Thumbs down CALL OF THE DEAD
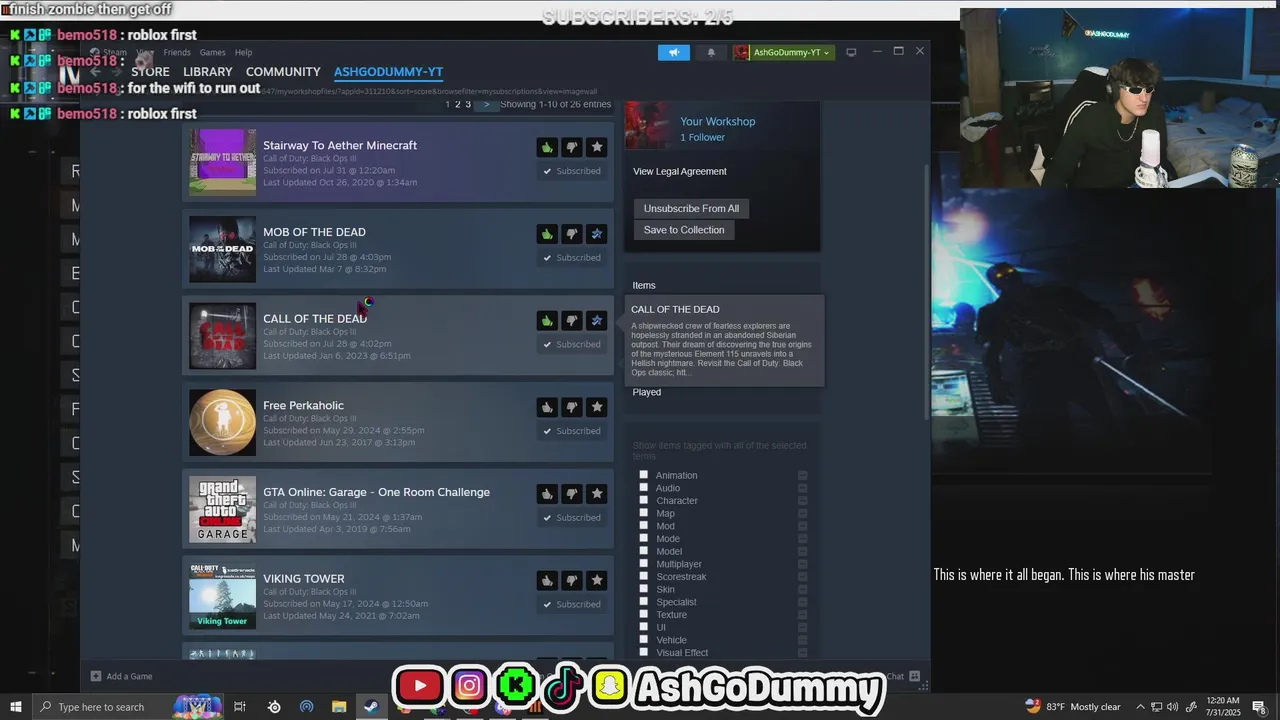 (x=572, y=320)
